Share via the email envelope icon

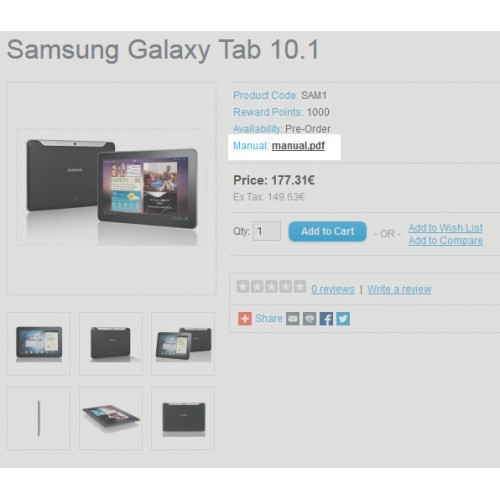click(x=293, y=319)
